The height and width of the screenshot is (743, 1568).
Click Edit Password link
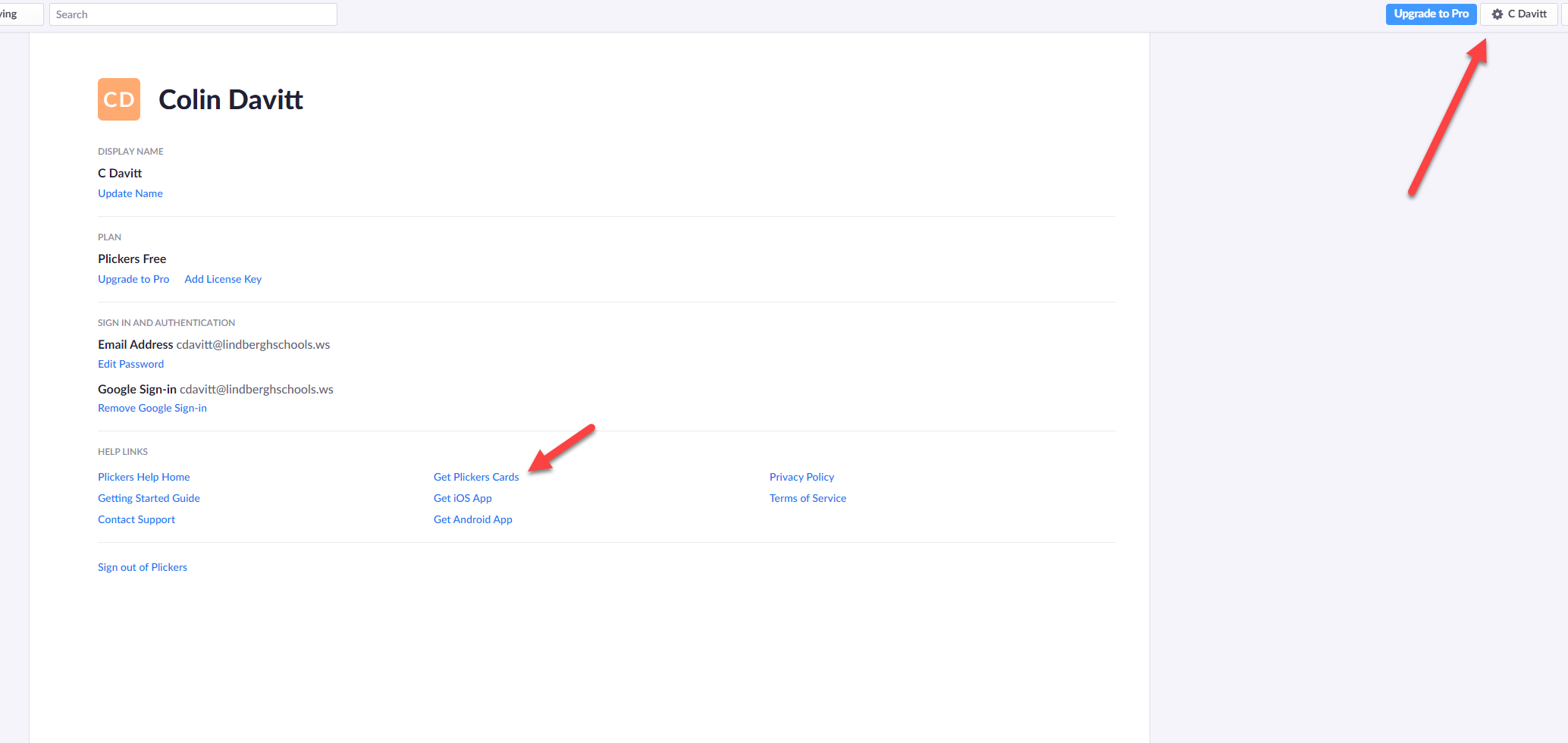[x=130, y=364]
